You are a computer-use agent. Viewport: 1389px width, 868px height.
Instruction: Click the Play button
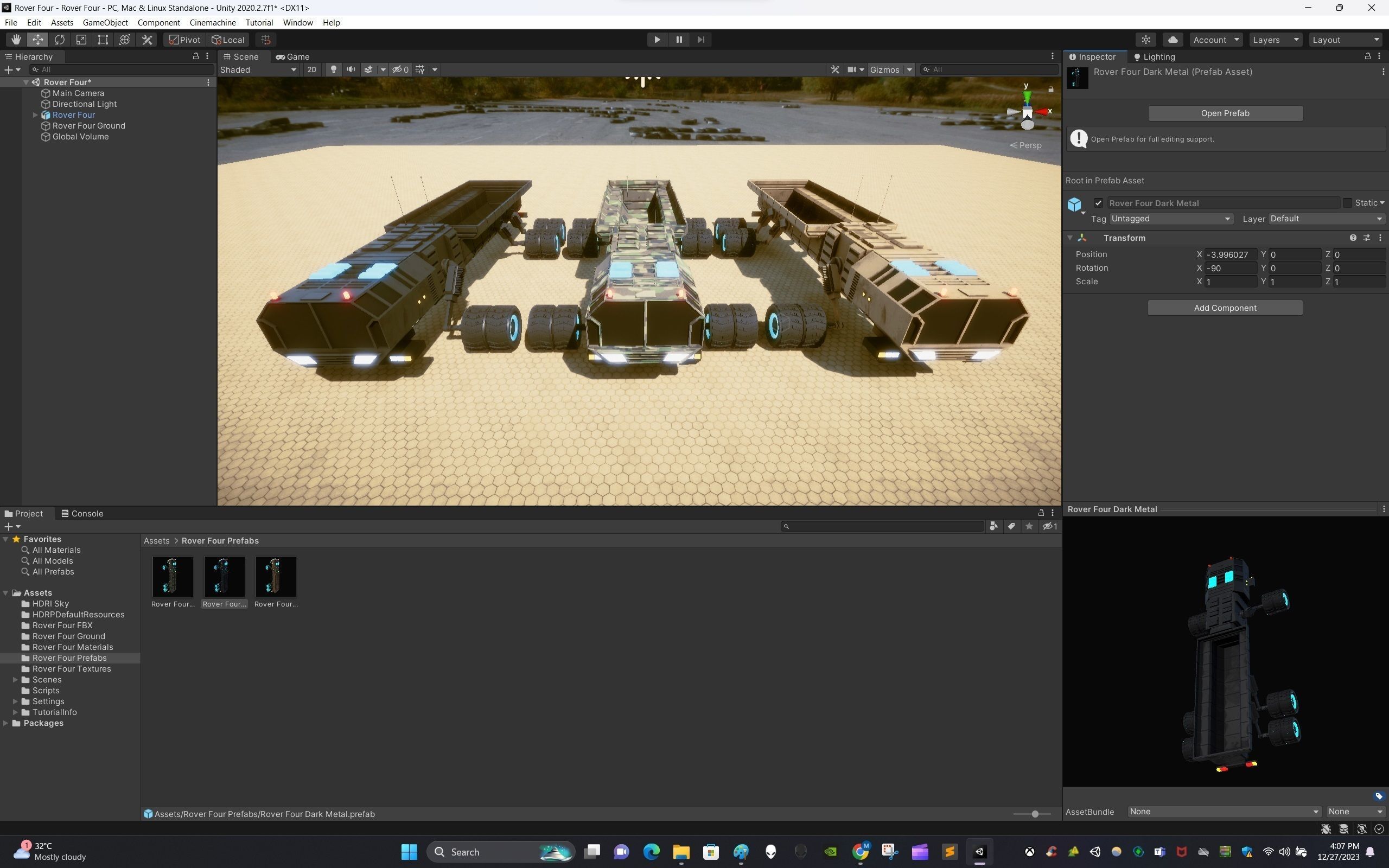point(657,40)
